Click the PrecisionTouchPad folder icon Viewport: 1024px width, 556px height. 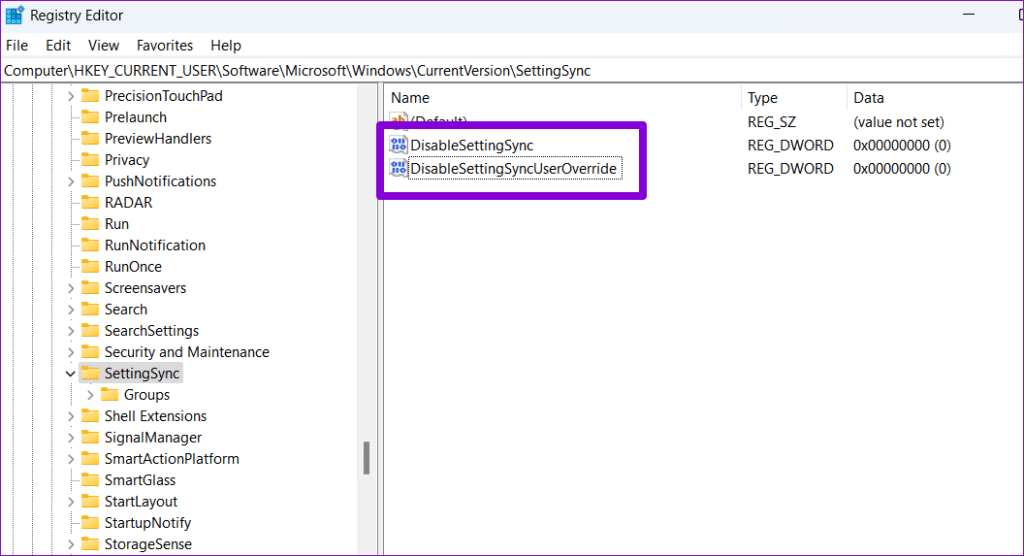pyautogui.click(x=90, y=96)
